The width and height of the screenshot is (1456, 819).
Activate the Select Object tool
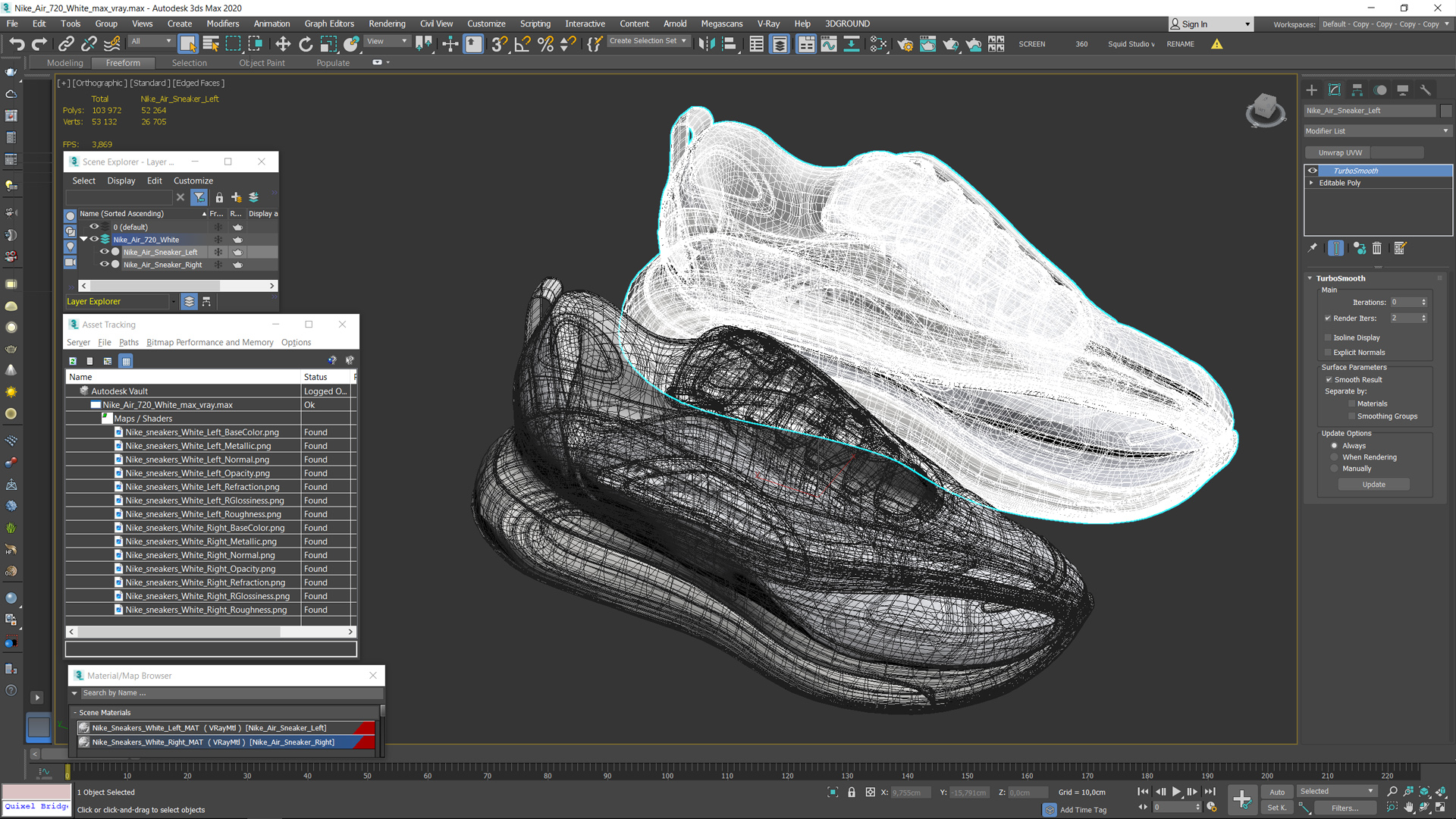click(188, 44)
